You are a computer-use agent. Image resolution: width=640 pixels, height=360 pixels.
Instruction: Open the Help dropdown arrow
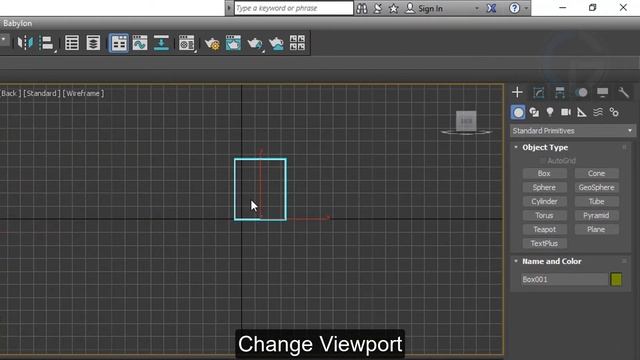(x=526, y=8)
